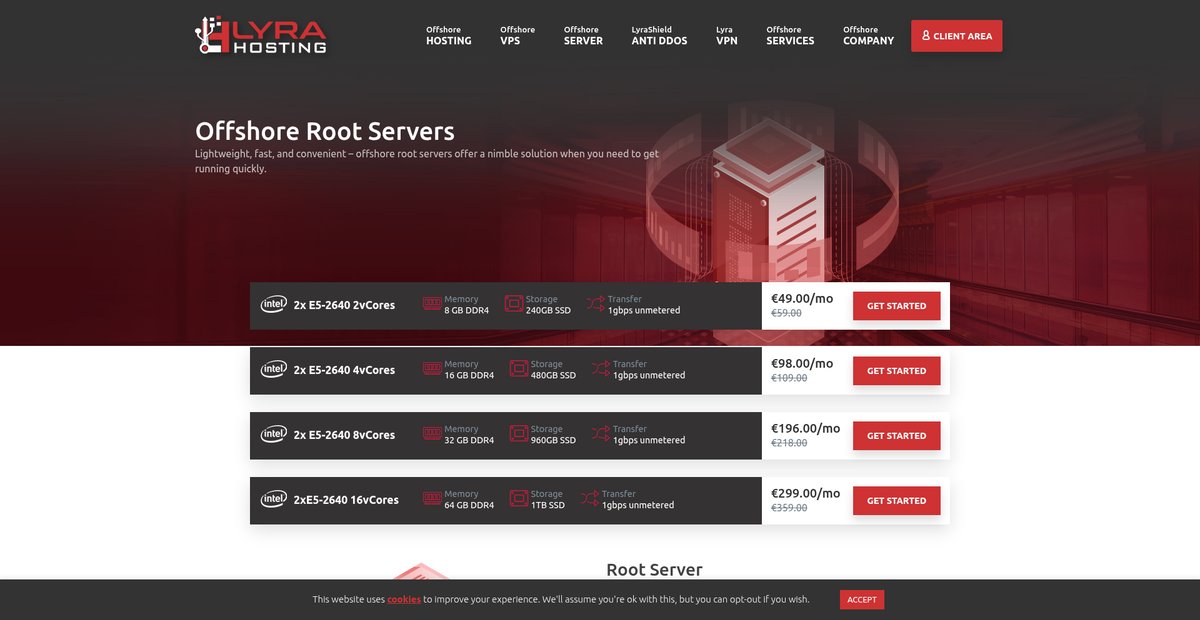1200x620 pixels.
Task: Open the Offshore Hosting menu
Action: (448, 36)
